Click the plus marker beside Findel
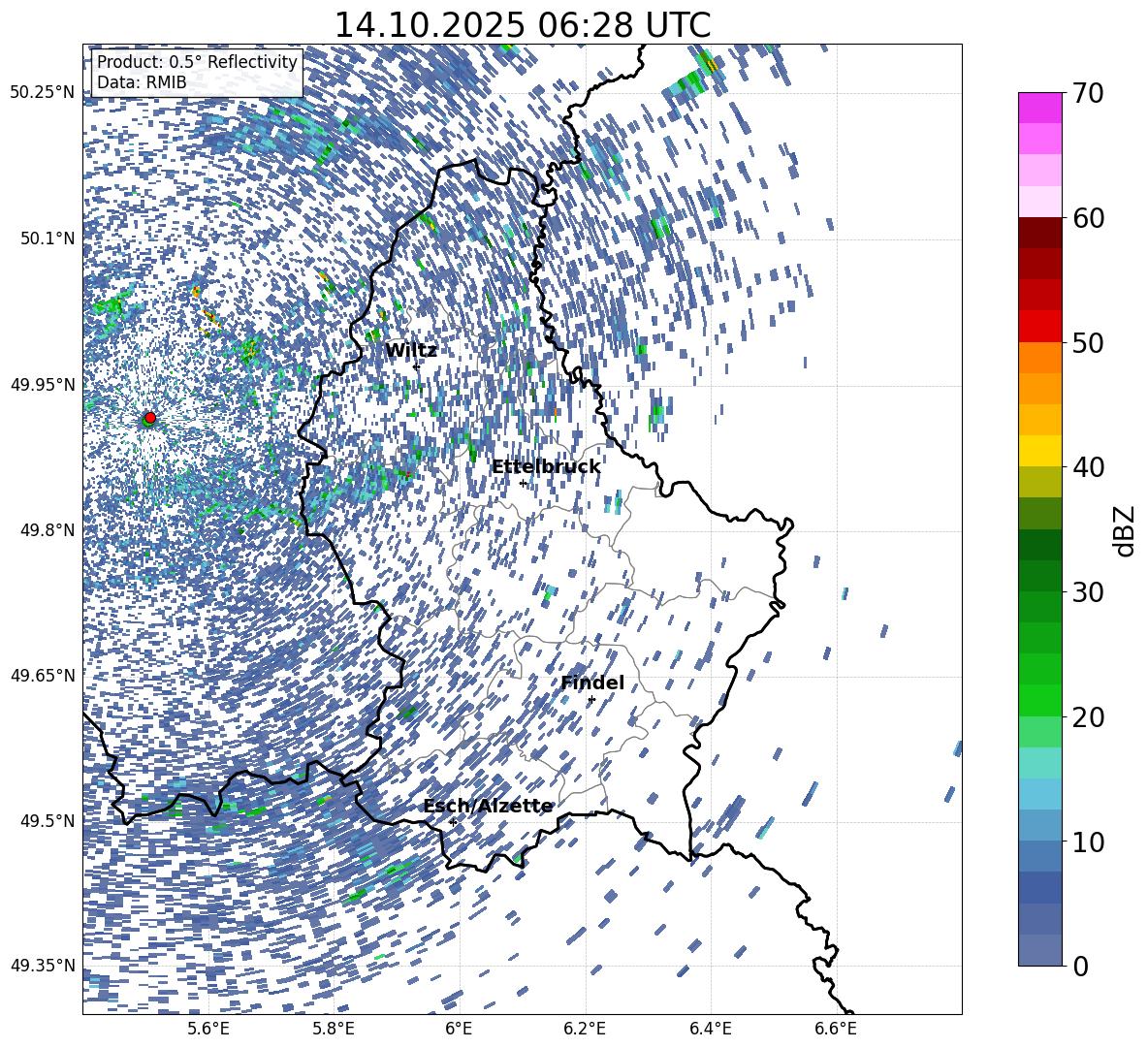Viewport: 1148px width, 1048px height. click(x=591, y=700)
